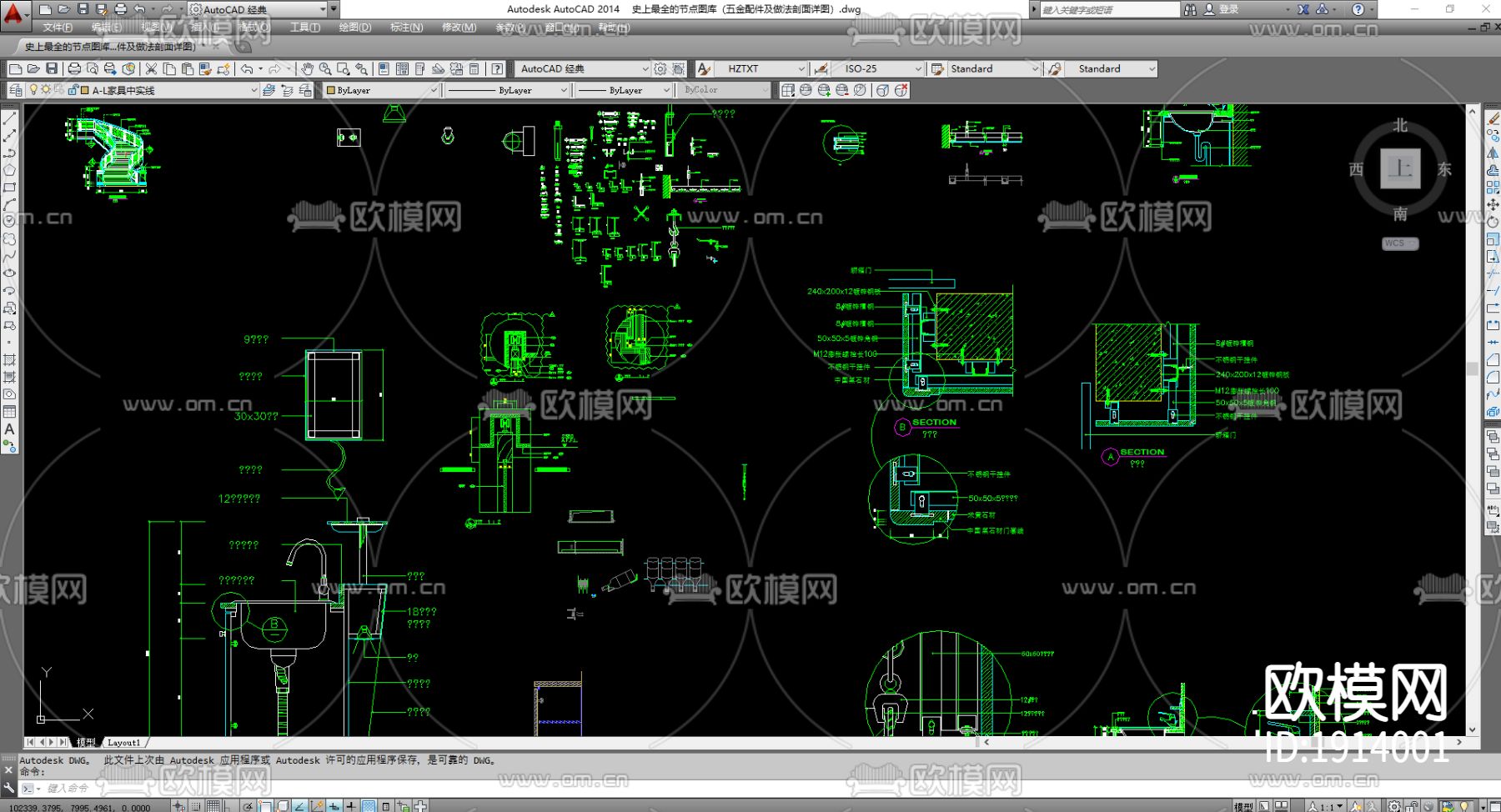Toggle layer freeze sun icon

(46, 90)
